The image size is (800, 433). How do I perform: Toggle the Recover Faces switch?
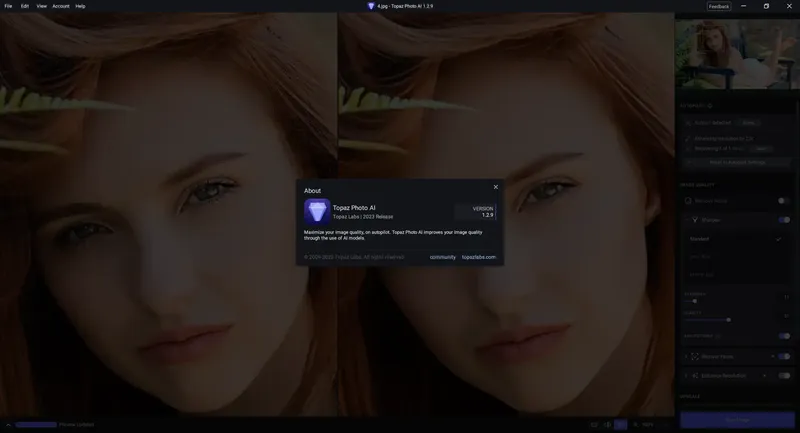coord(784,356)
